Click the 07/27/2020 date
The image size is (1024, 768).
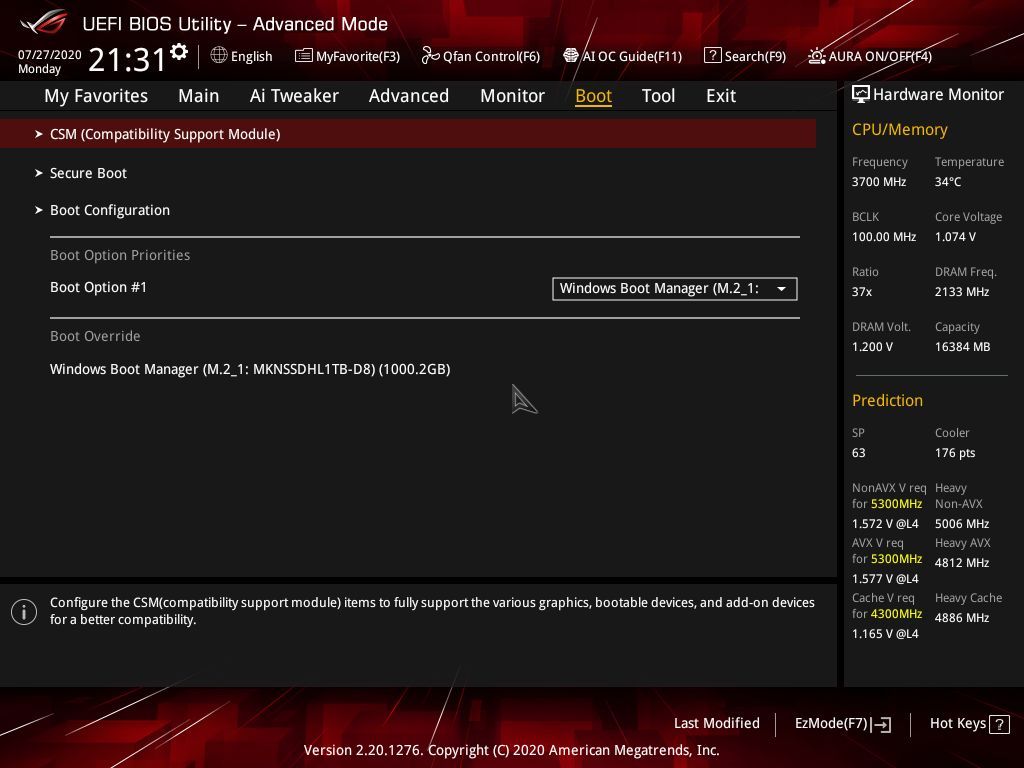point(50,55)
